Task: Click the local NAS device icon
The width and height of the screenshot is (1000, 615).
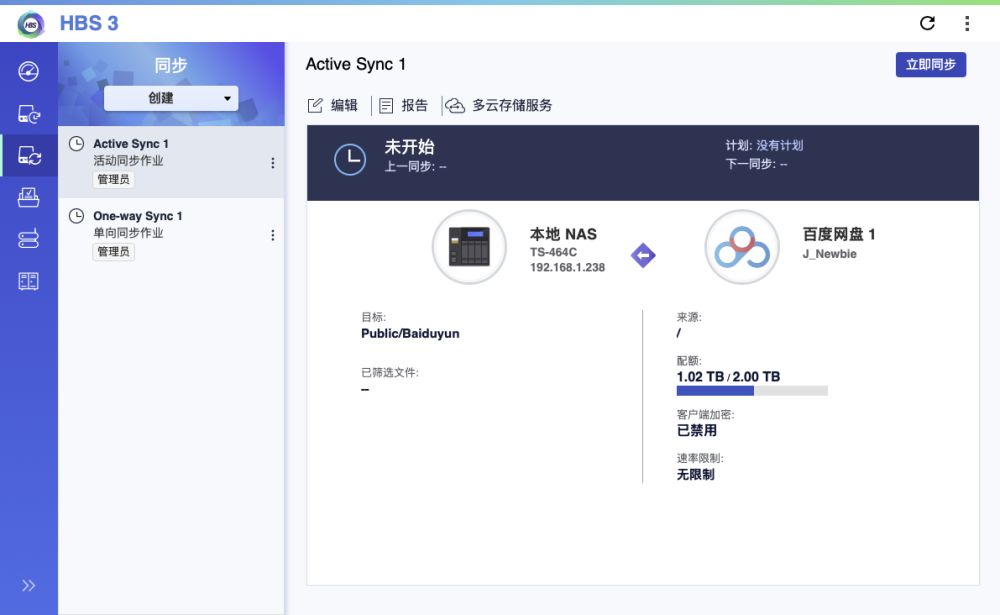Action: coord(469,247)
